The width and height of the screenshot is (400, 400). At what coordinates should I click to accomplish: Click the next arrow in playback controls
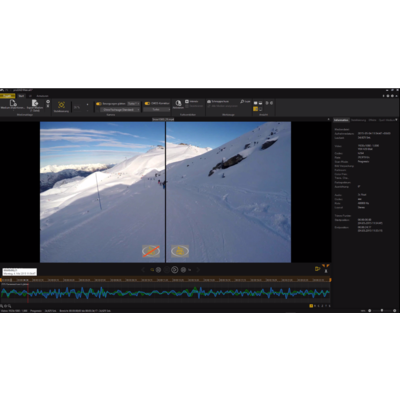click(198, 270)
